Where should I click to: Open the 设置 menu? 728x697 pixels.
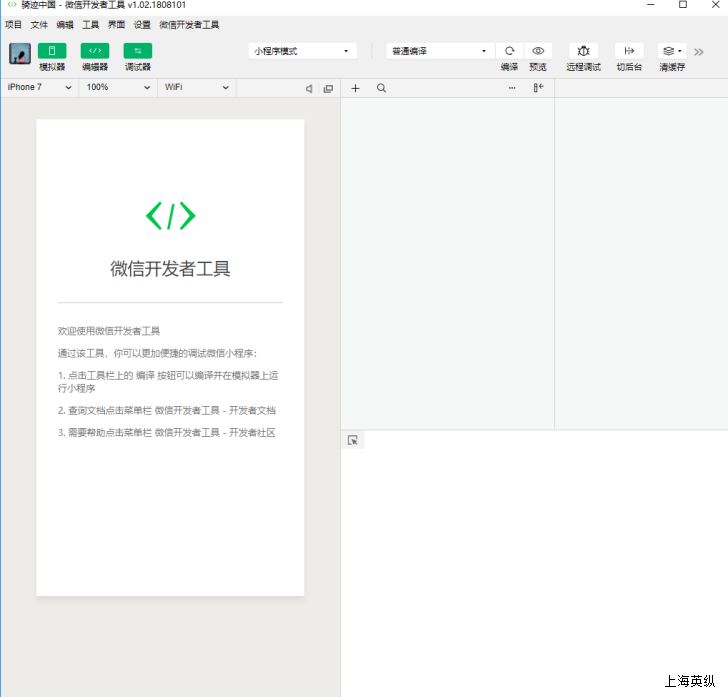coord(142,25)
